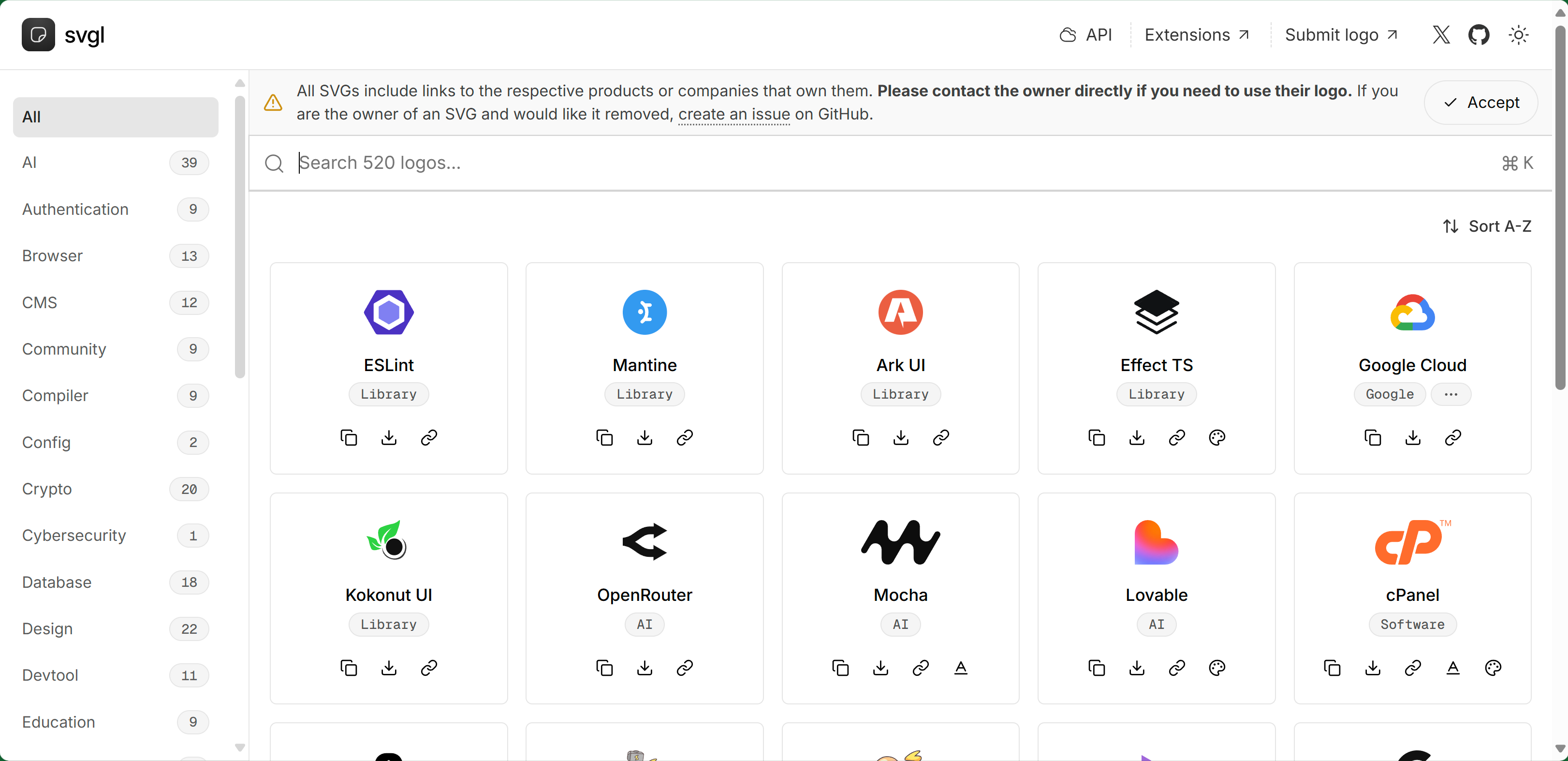Download the Effect TS logo

pyautogui.click(x=1137, y=437)
